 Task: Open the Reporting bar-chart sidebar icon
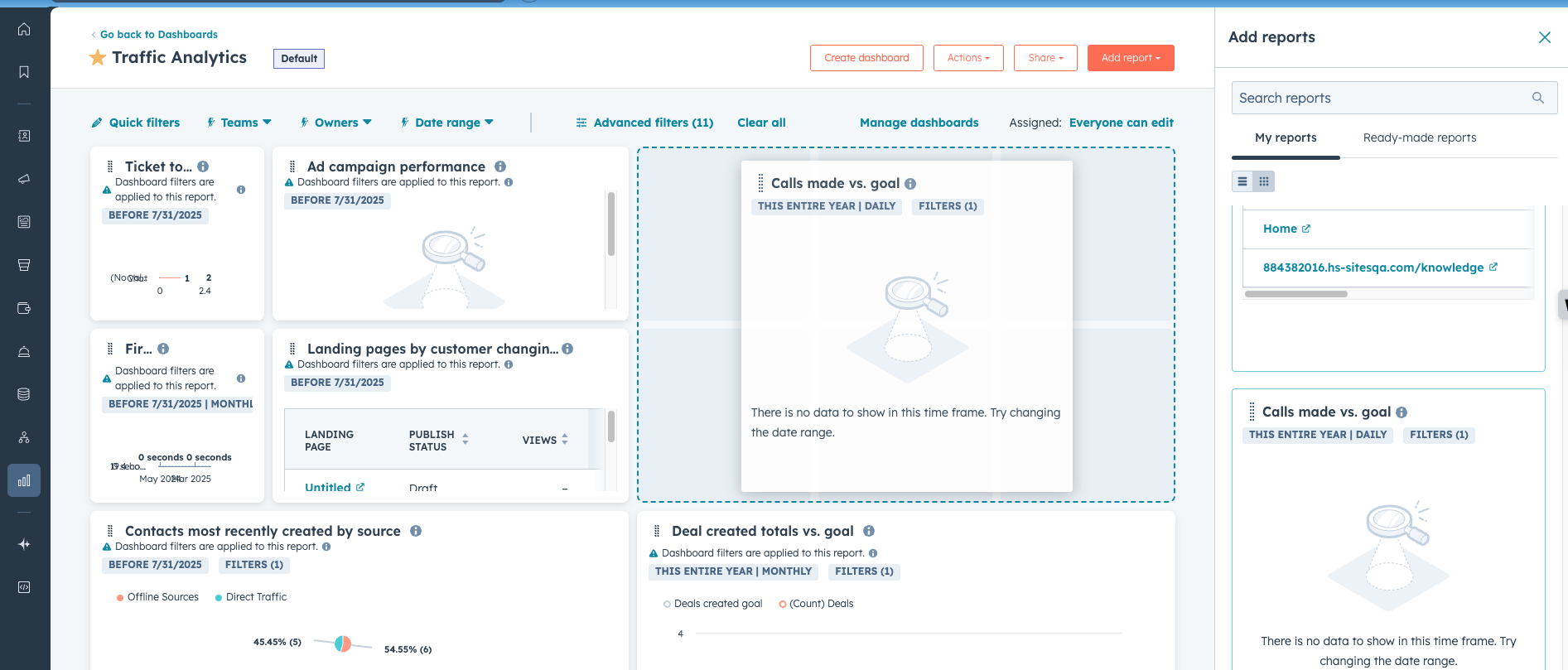point(24,480)
